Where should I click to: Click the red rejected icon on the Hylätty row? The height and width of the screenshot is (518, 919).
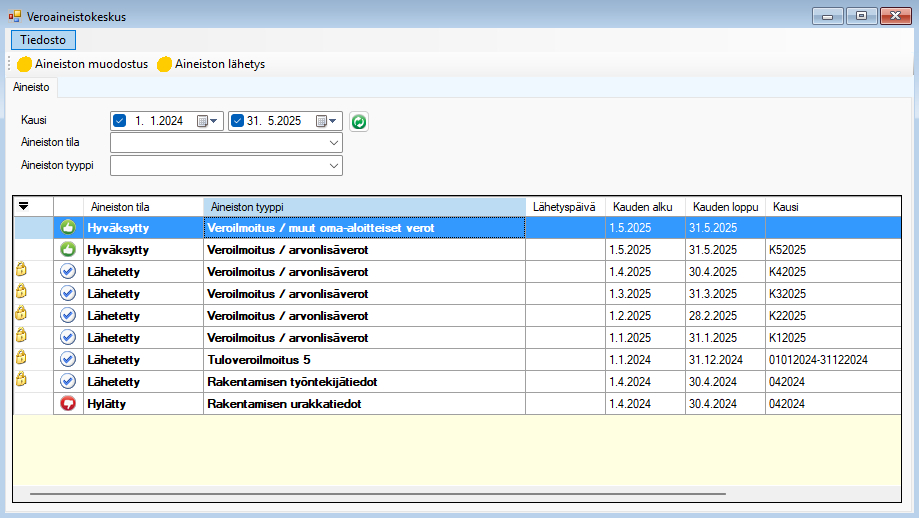[x=68, y=404]
